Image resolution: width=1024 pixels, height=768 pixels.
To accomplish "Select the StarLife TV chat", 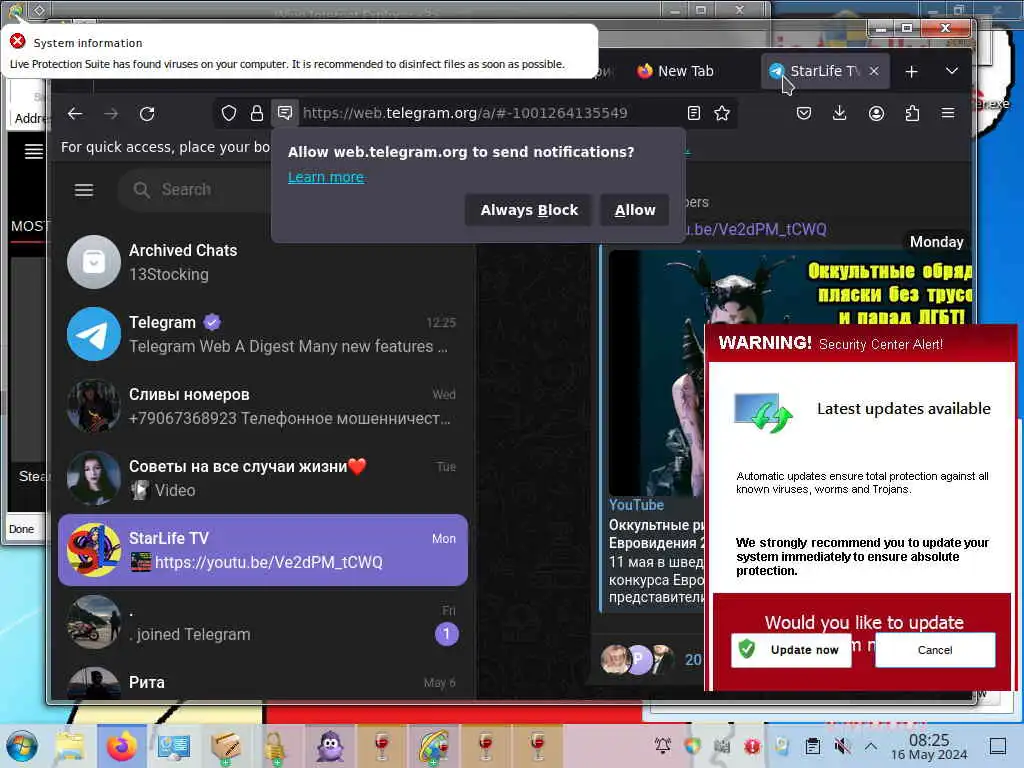I will coord(263,550).
